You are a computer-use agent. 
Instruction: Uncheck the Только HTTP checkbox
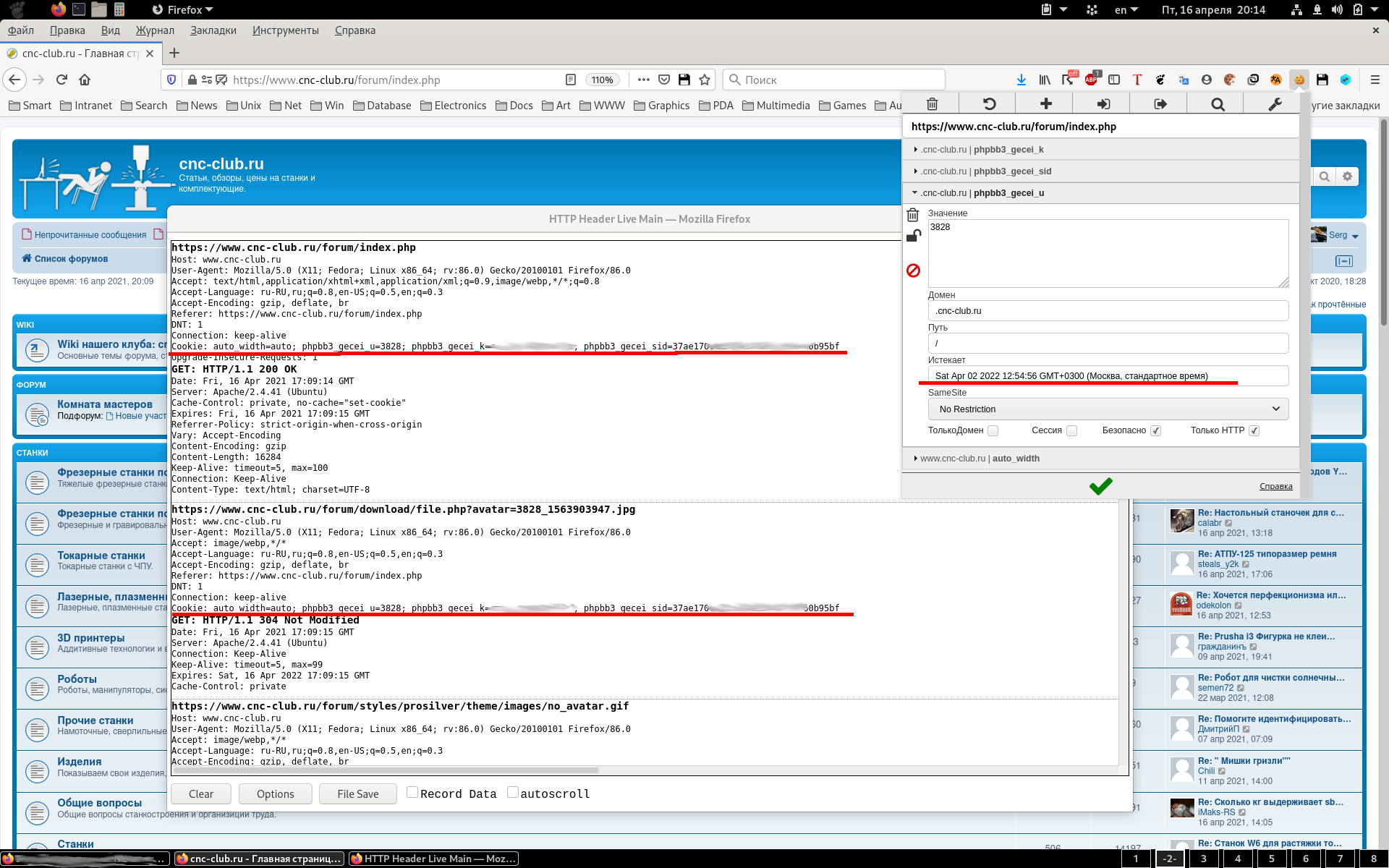click(1254, 430)
